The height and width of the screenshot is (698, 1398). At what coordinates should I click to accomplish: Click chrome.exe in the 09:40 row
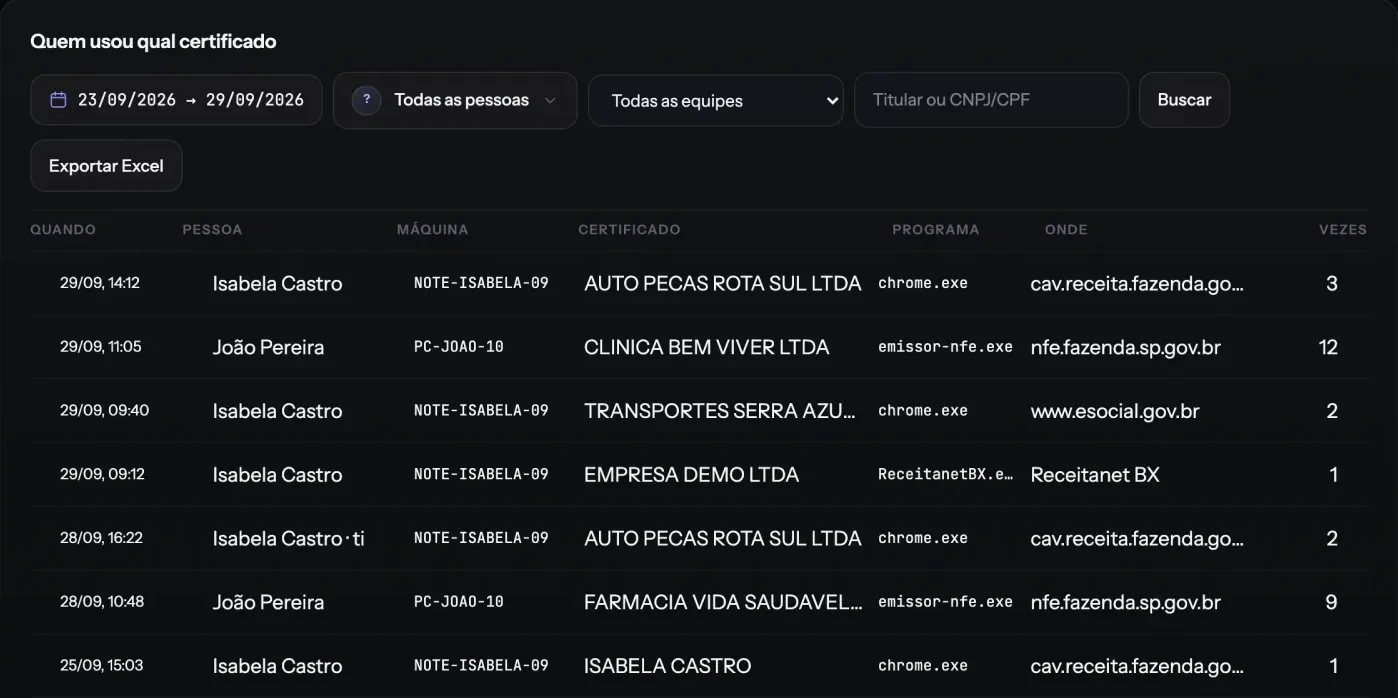point(923,410)
